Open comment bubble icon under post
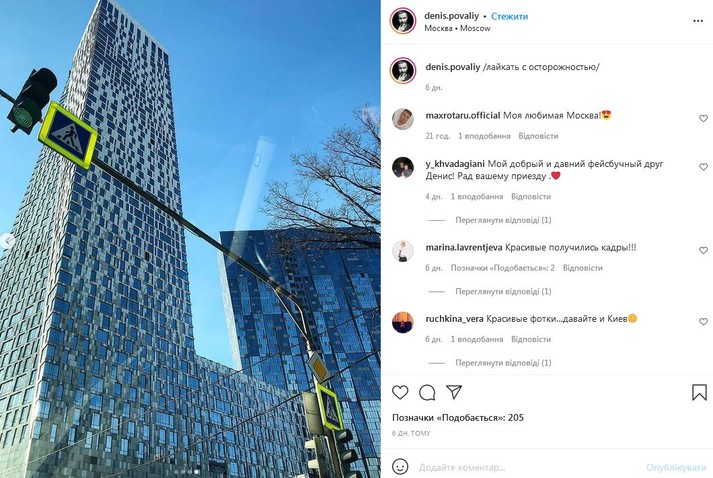Screen dimensions: 713x478 [427, 392]
